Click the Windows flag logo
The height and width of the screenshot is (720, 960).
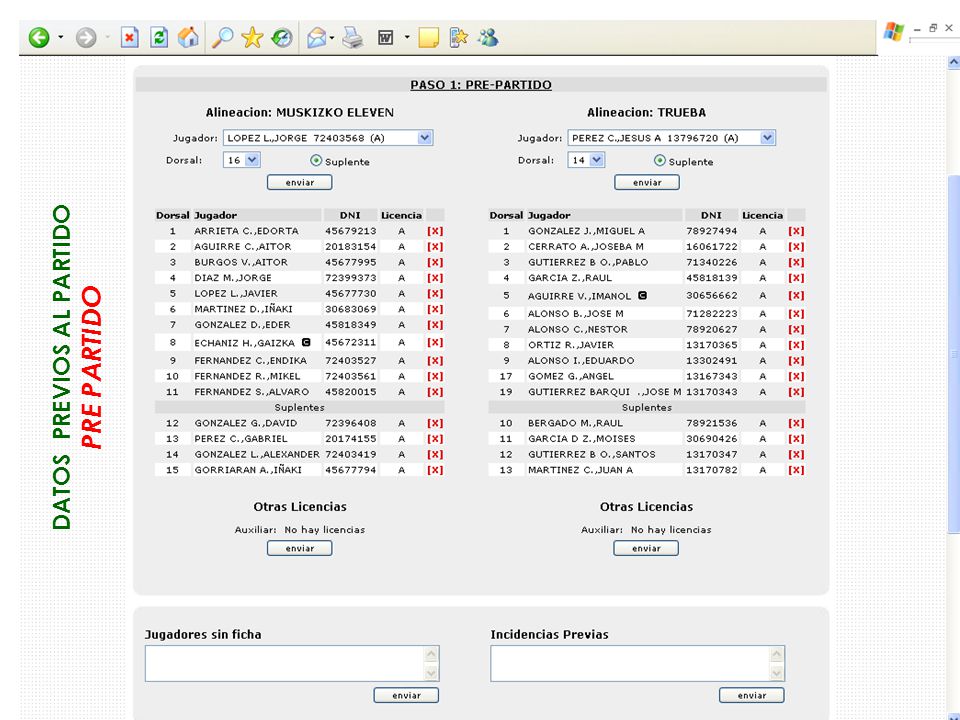893,31
